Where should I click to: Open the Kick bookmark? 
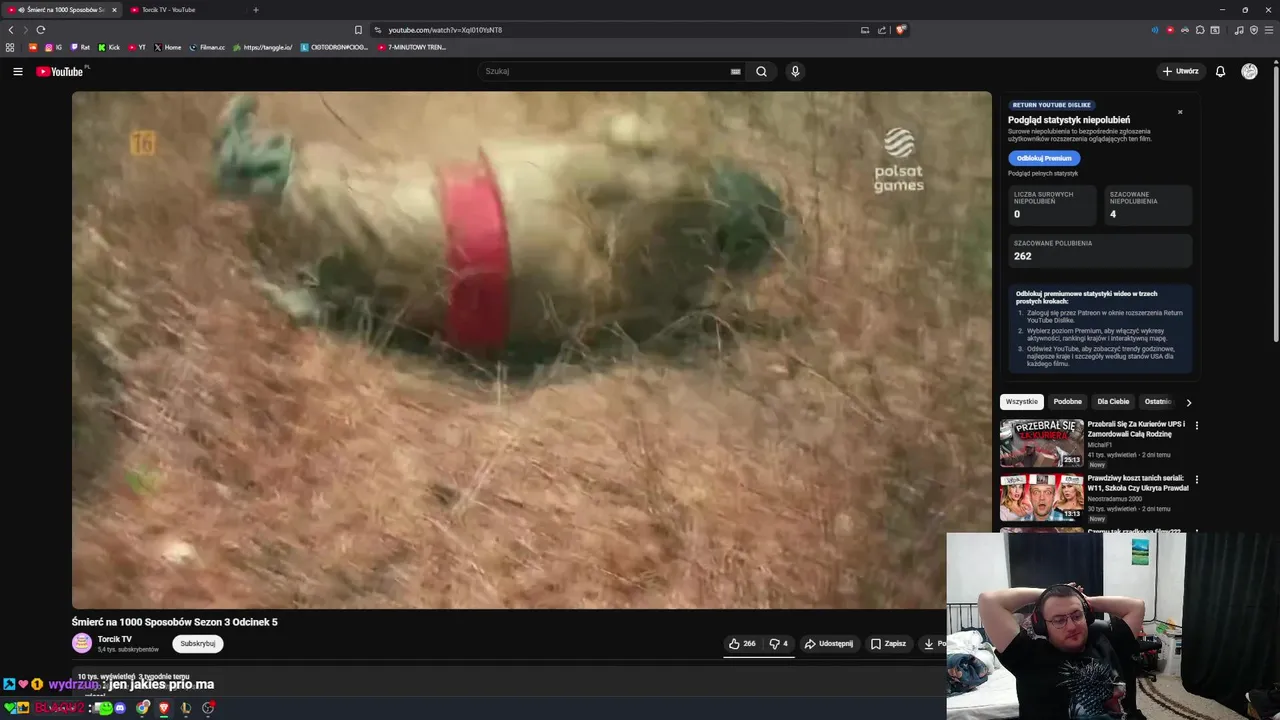click(x=109, y=47)
